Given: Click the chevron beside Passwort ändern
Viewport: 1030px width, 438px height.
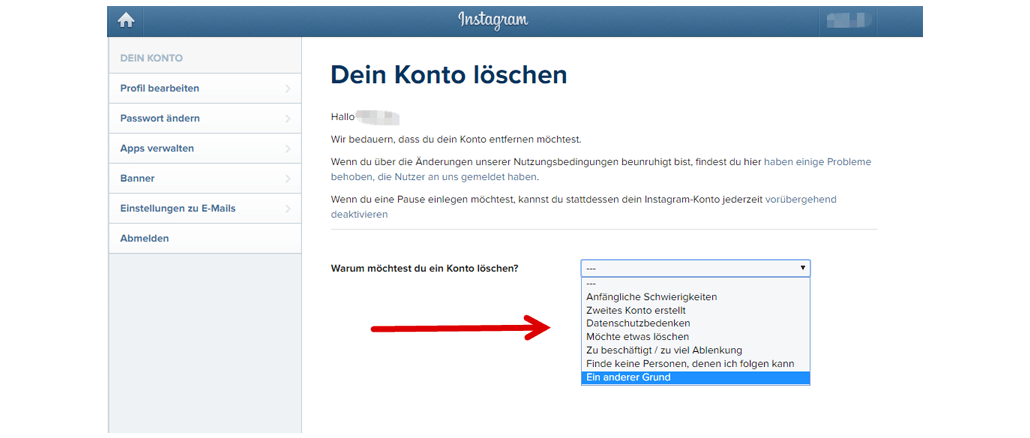Looking at the screenshot, I should 288,119.
